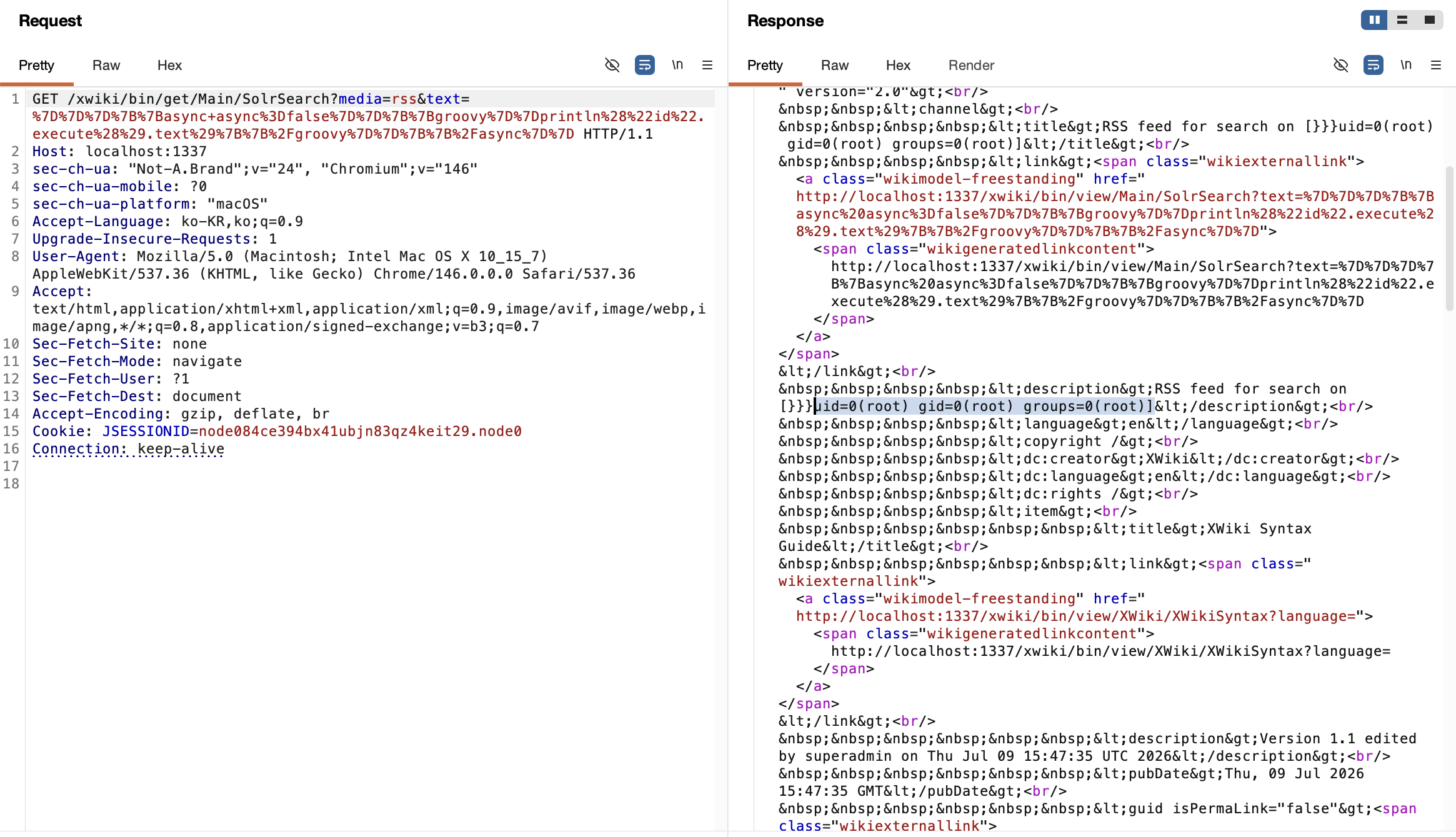
Task: Click the dc:creator XWiki line in Response
Action: click(1089, 458)
